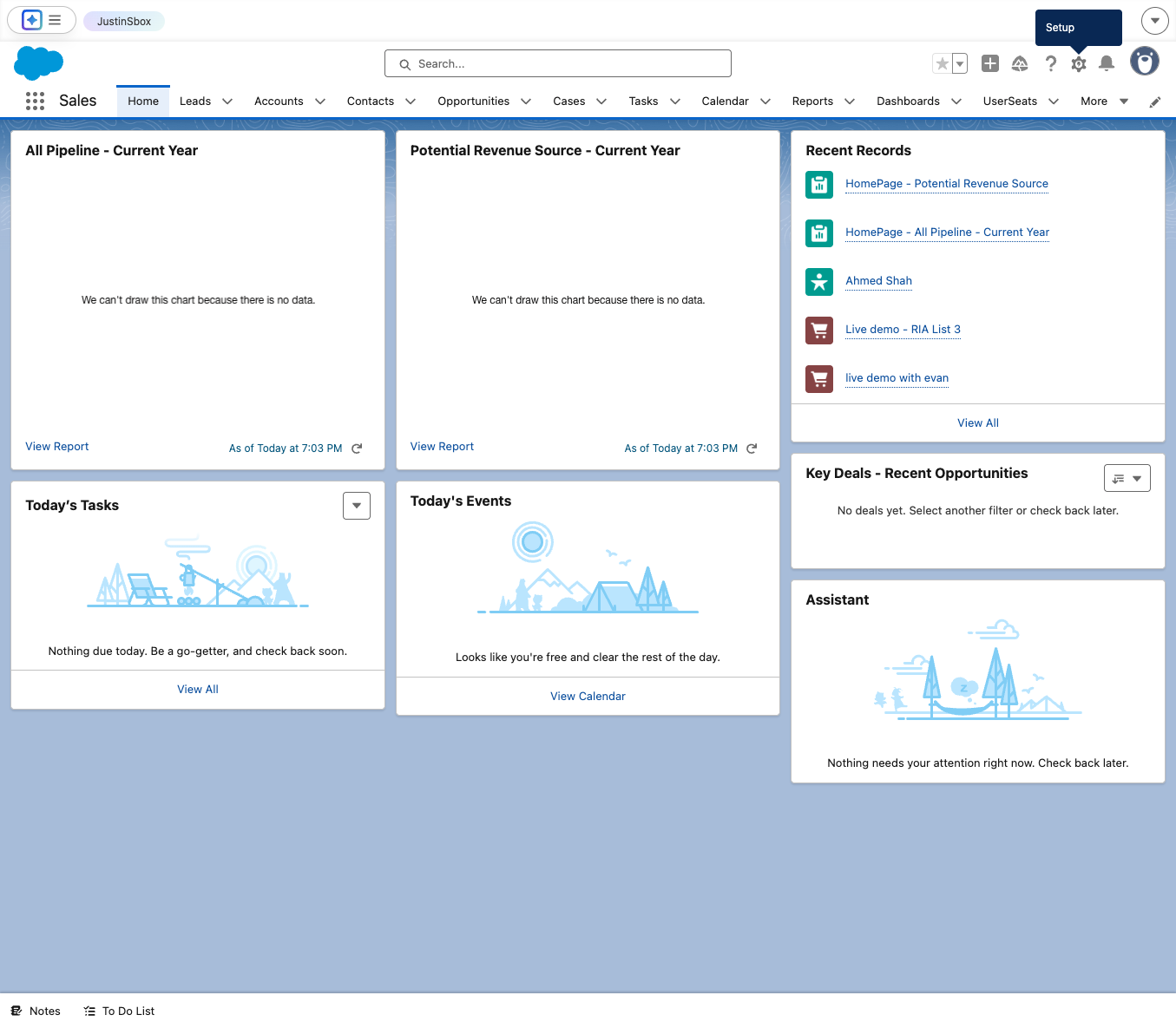
Task: Expand the More navigation menu
Action: pos(1105,101)
